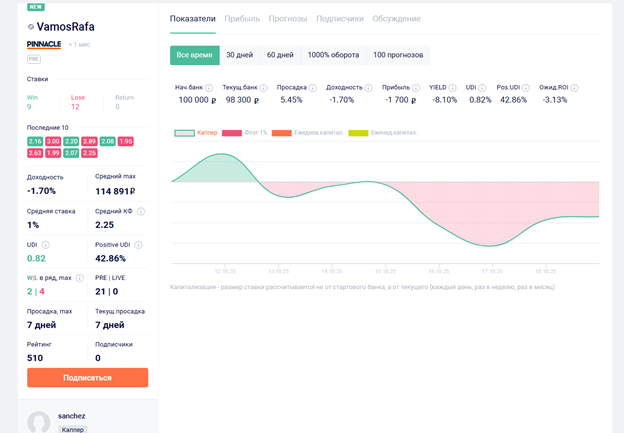Click the Подписаться button
Screen dimensions: 624x433
[x=87, y=378]
